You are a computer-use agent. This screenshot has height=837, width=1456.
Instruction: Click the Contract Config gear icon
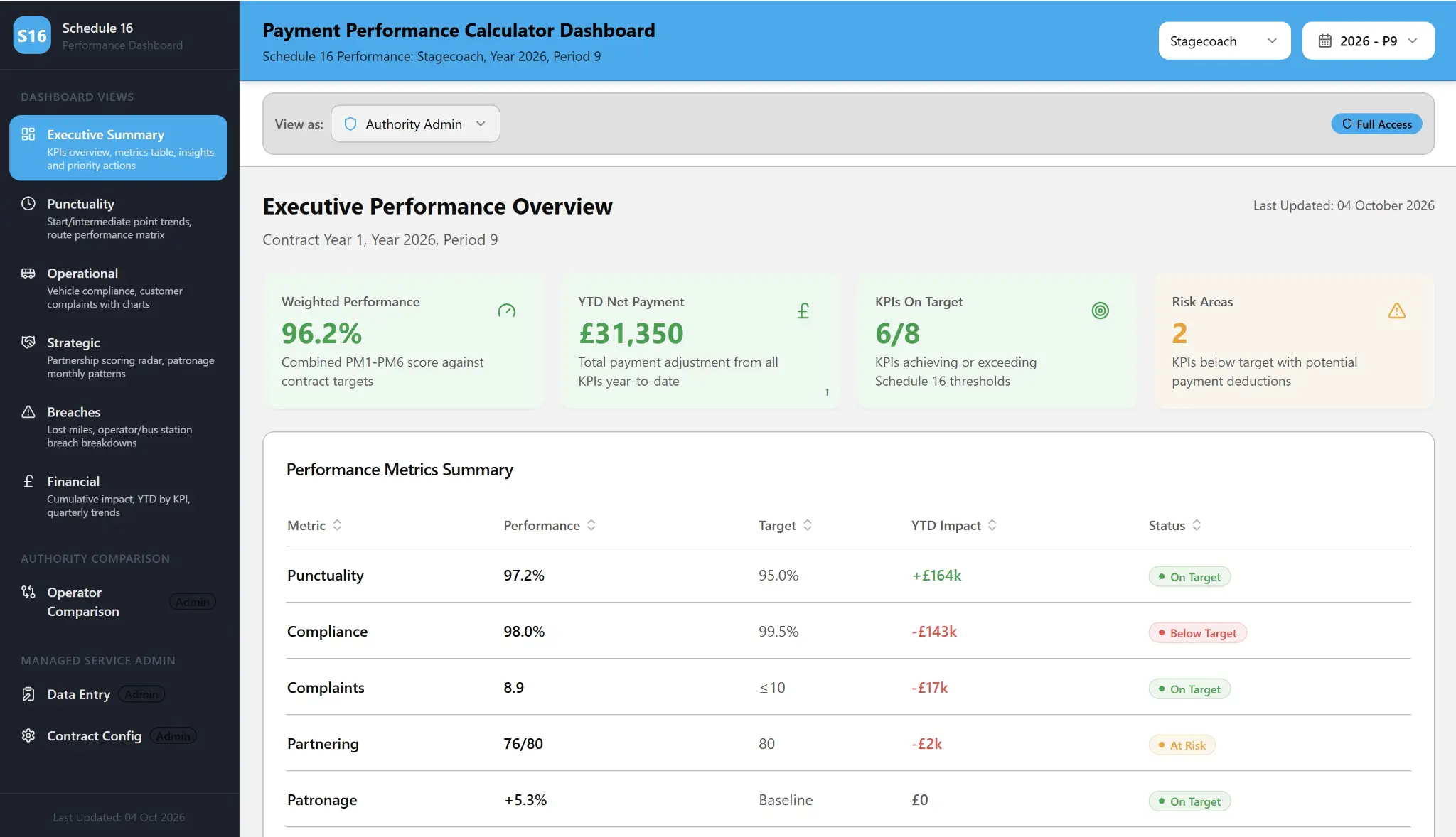[x=28, y=736]
